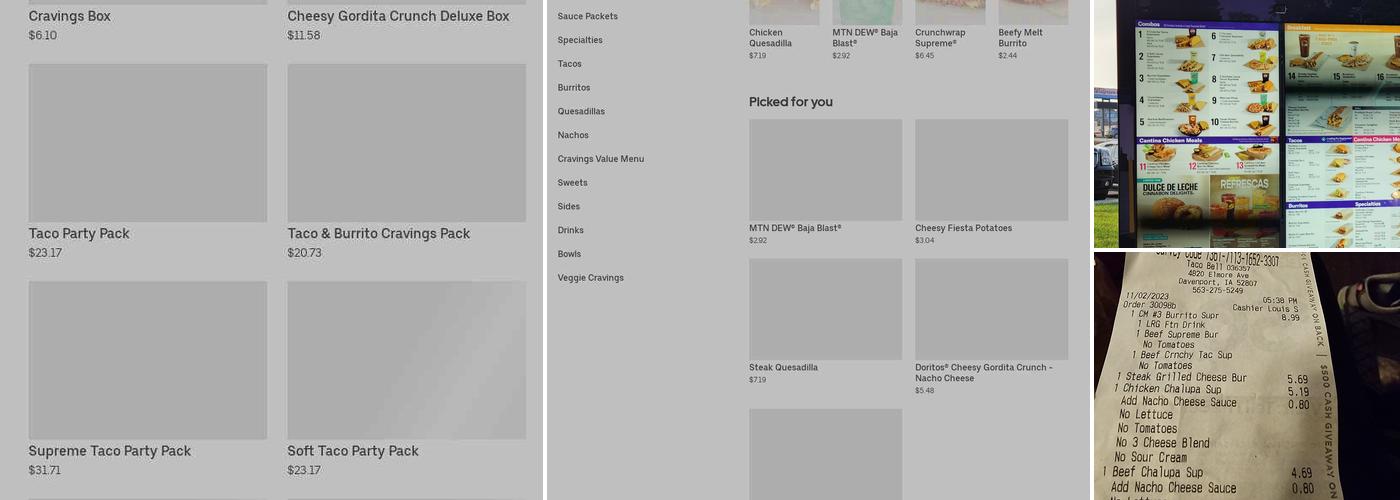
Task: Open the Steak Quesadilla image
Action: (825, 309)
